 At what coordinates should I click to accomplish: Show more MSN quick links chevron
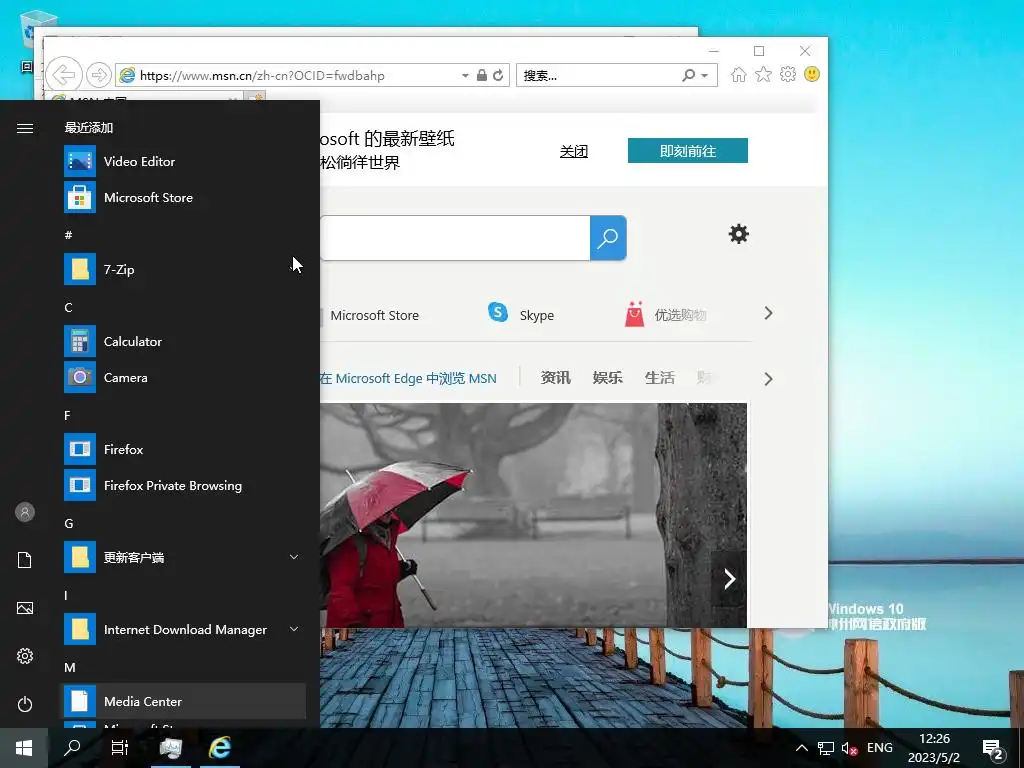tap(769, 313)
